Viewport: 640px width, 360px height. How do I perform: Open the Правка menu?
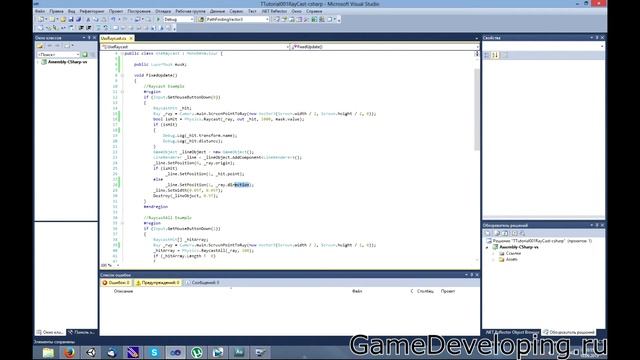[56, 11]
